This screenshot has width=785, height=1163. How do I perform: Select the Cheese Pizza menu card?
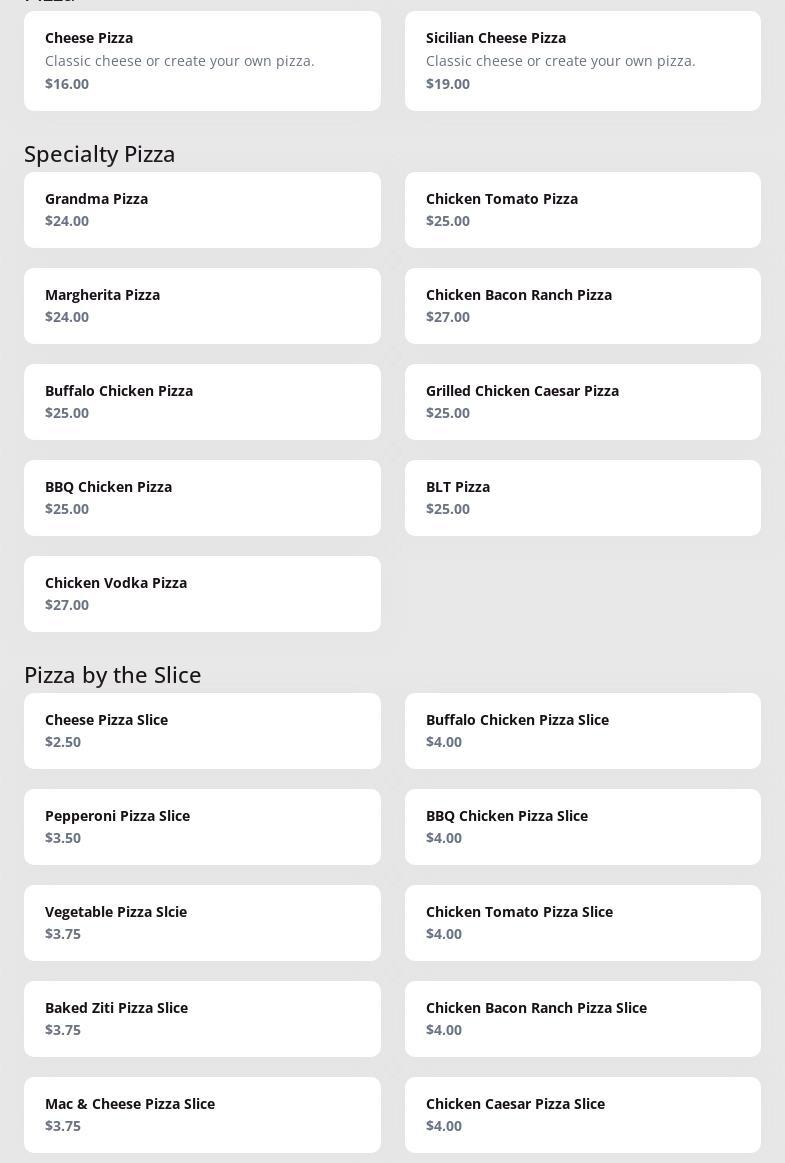202,61
